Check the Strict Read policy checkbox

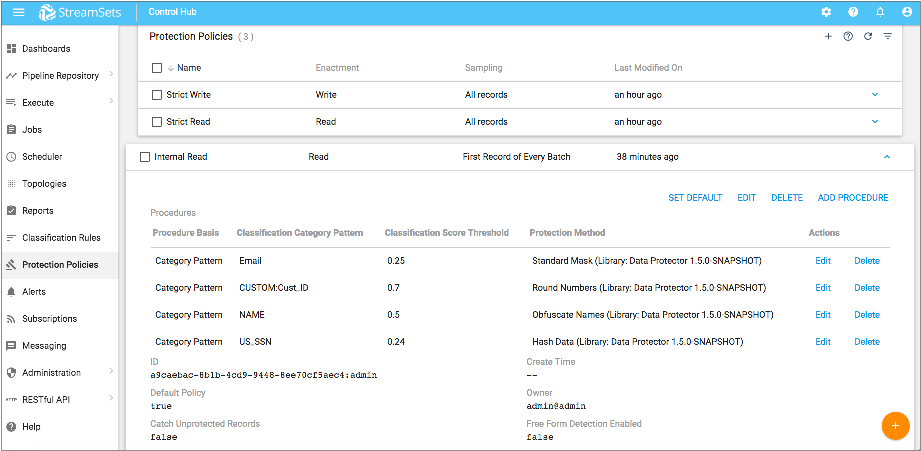click(x=156, y=122)
